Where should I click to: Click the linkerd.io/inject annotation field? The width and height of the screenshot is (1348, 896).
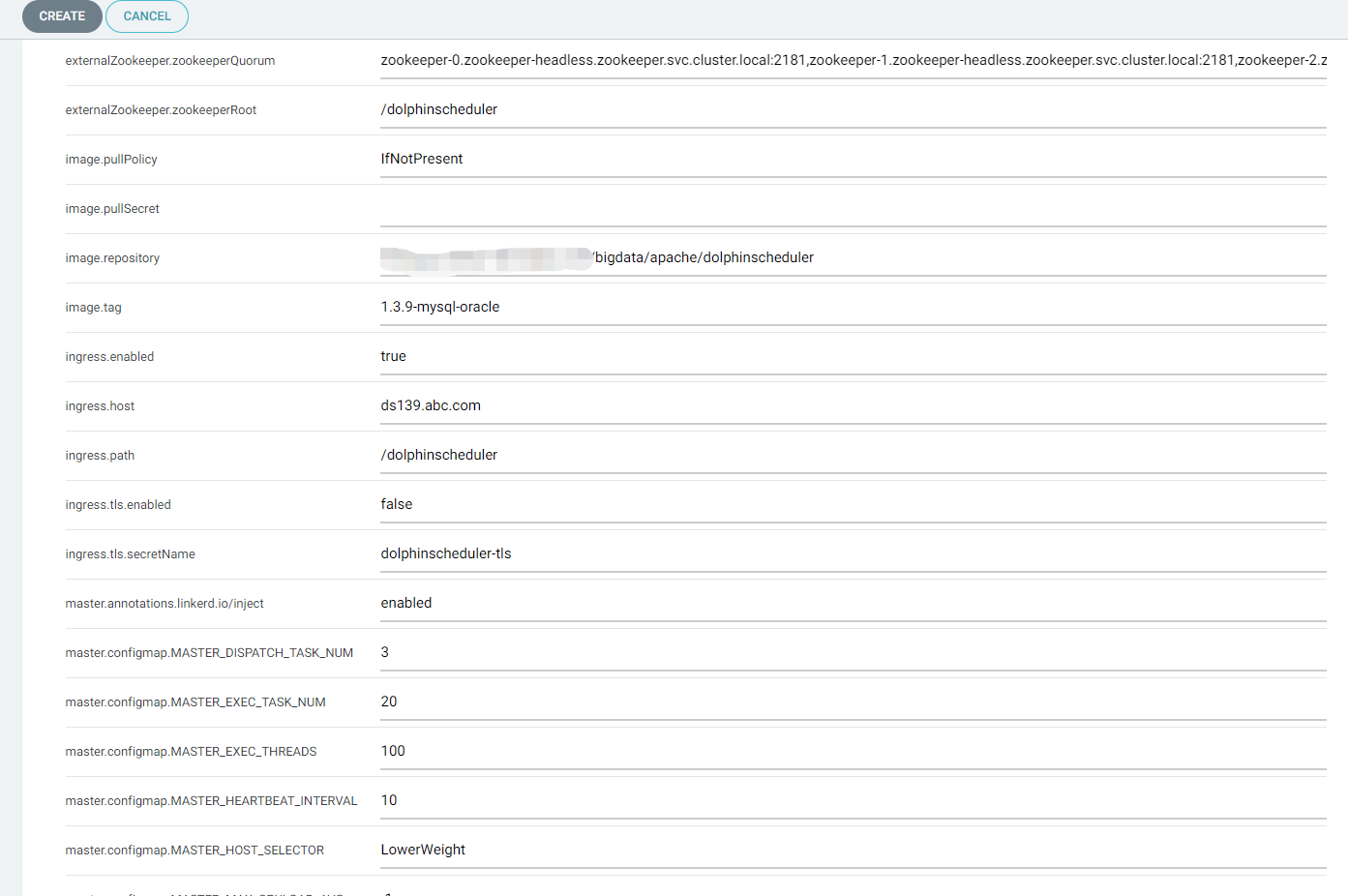(x=852, y=603)
